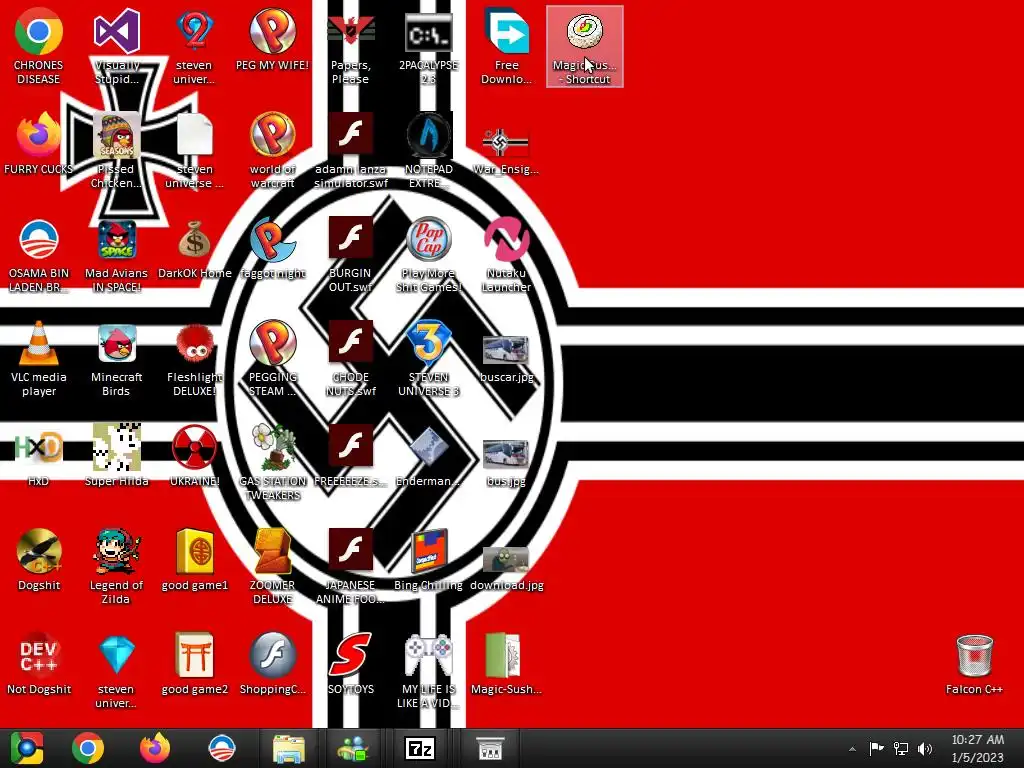This screenshot has height=768, width=1024.
Task: Open the ZOOMER DELUXE desktop icon
Action: 272,566
